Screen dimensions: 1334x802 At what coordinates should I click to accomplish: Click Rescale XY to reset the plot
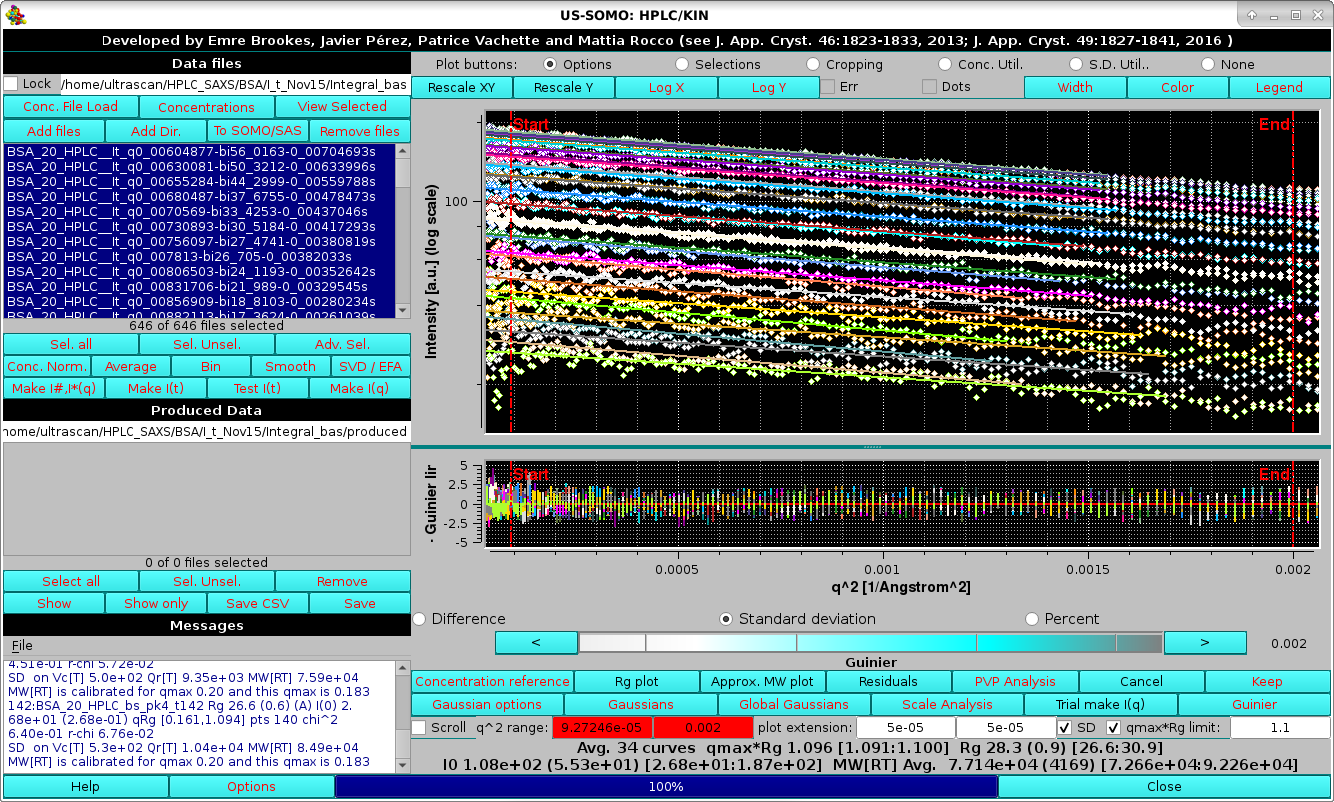460,87
